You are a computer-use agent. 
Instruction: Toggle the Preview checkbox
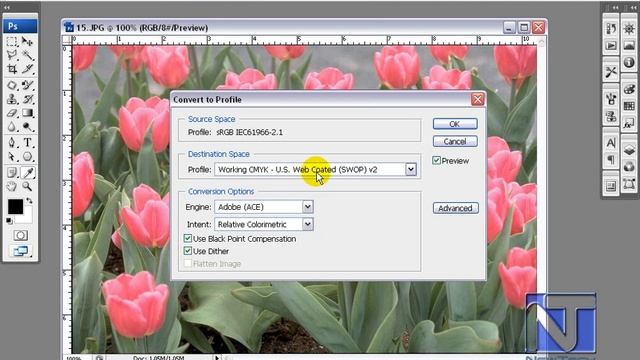click(436, 160)
